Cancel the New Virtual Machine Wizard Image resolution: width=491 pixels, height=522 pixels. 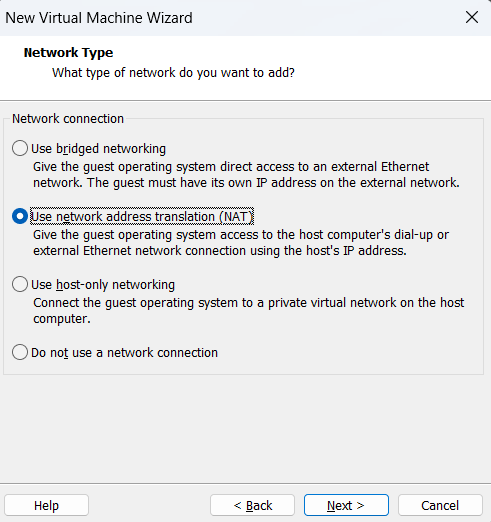(x=440, y=505)
